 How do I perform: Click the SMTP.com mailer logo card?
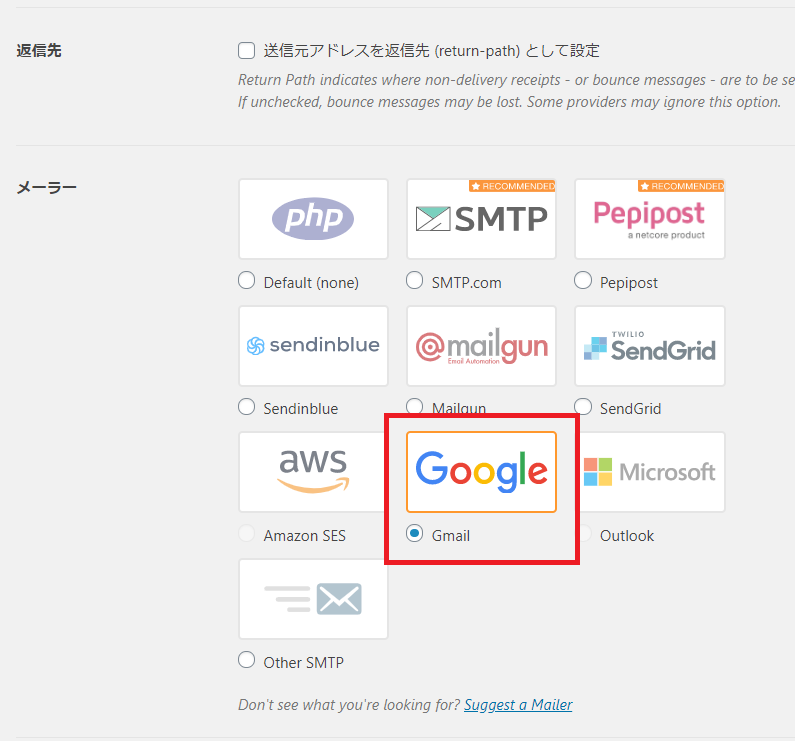click(481, 219)
